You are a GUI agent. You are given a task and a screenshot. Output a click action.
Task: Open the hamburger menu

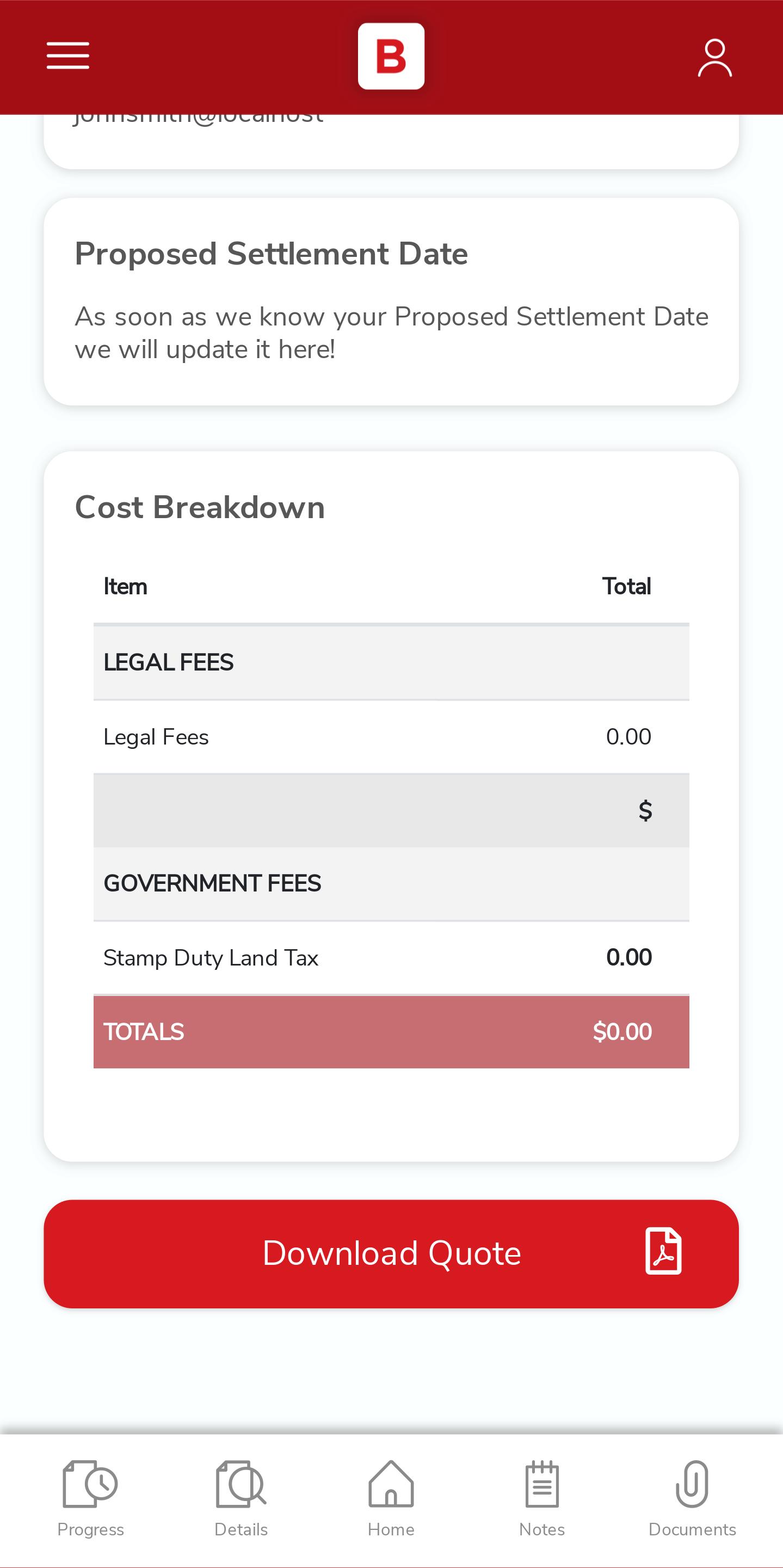[x=68, y=56]
